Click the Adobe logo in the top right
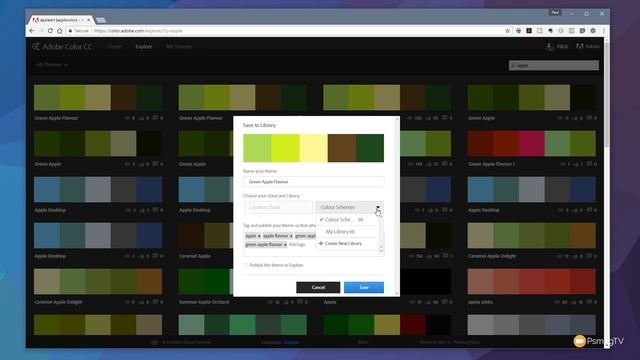Viewport: 640px width, 360px height. (588, 47)
